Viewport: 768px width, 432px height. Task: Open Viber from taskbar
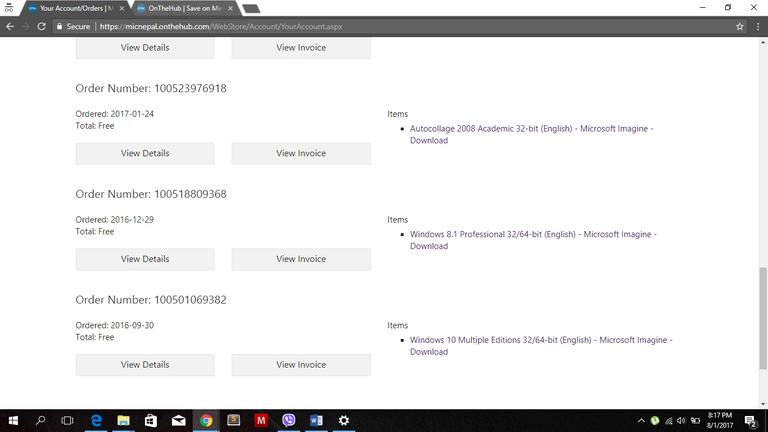[288, 421]
